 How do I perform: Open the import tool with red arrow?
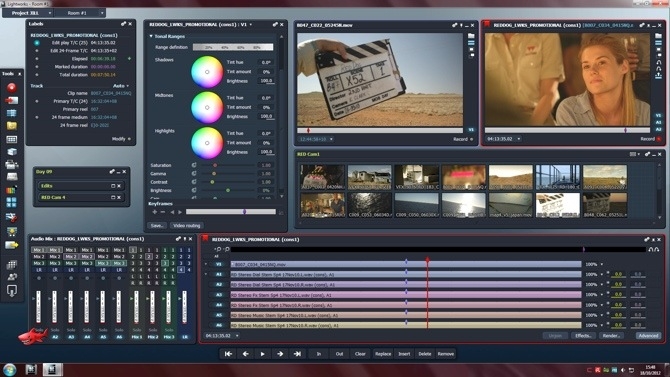coord(12,100)
